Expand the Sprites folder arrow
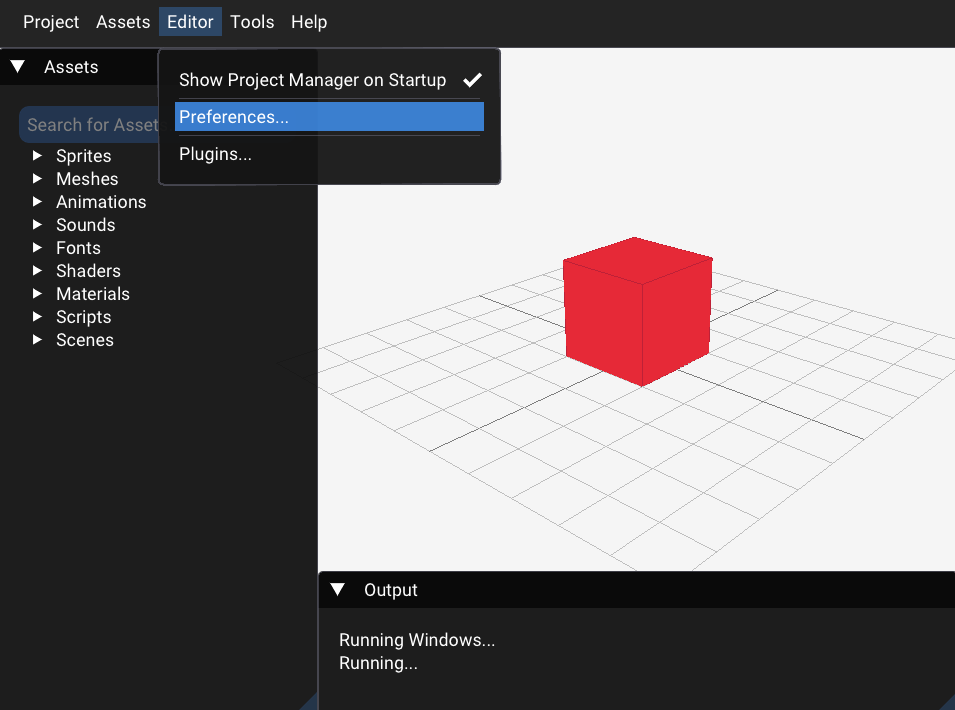 [37, 155]
